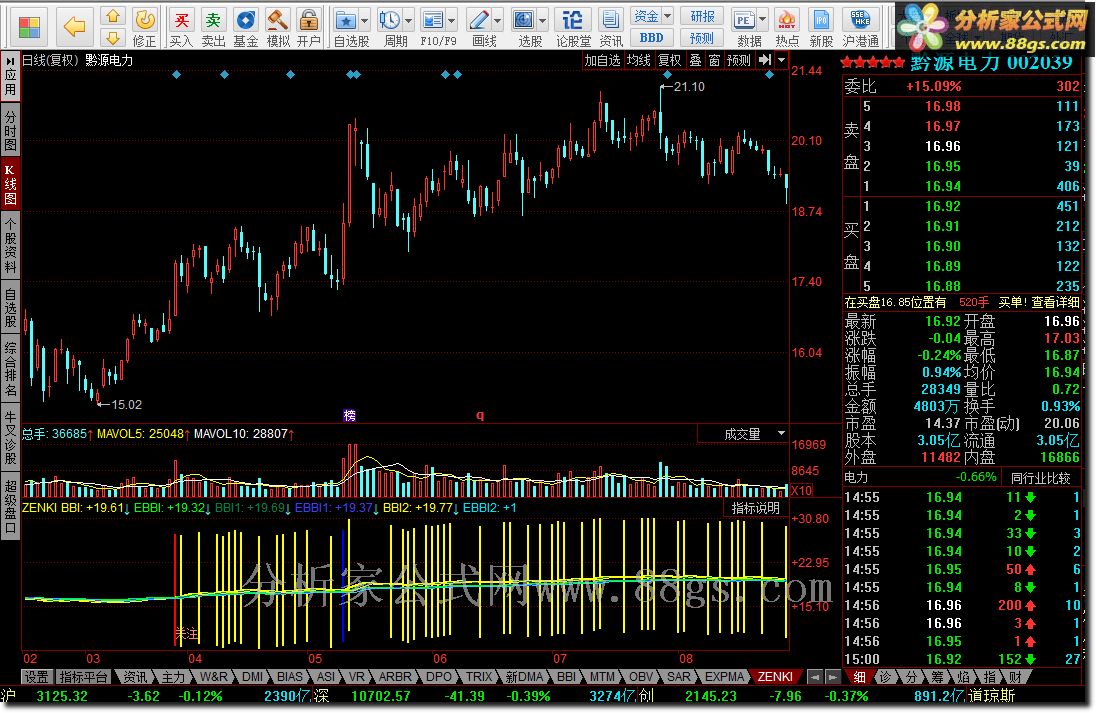Viewport: 1097px width, 713px height.
Task: Expand the 自选股 dropdown arrow
Action: tap(364, 20)
